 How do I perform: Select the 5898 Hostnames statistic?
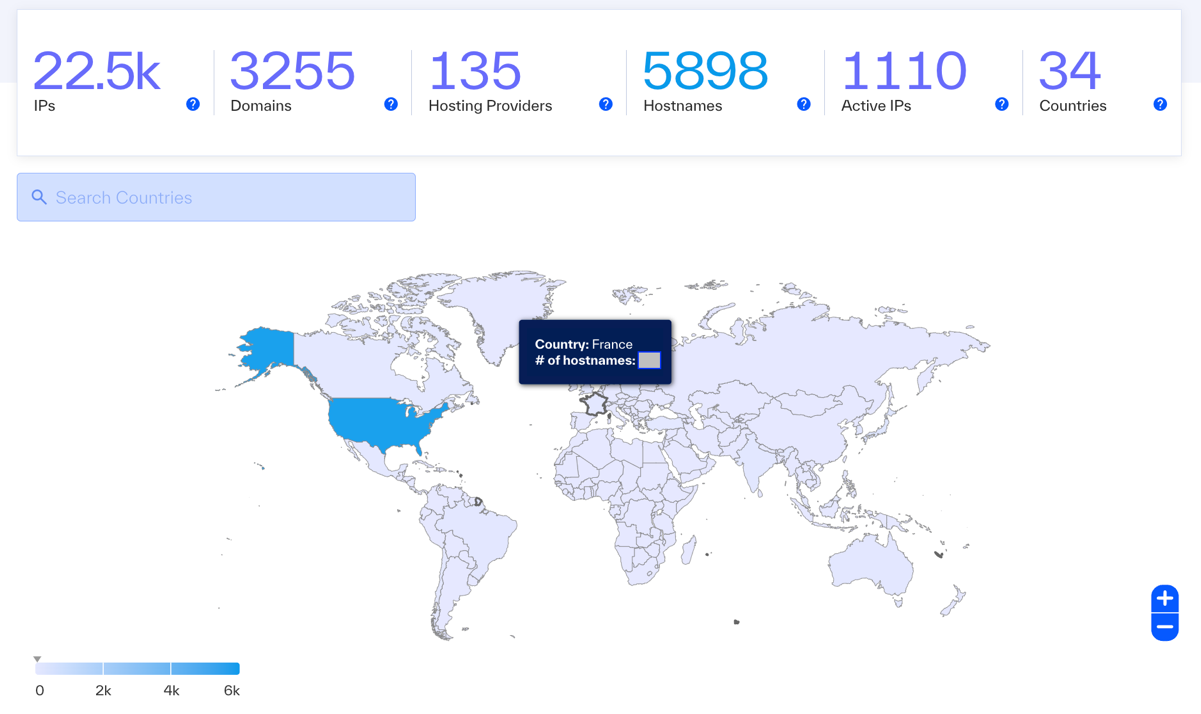706,82
